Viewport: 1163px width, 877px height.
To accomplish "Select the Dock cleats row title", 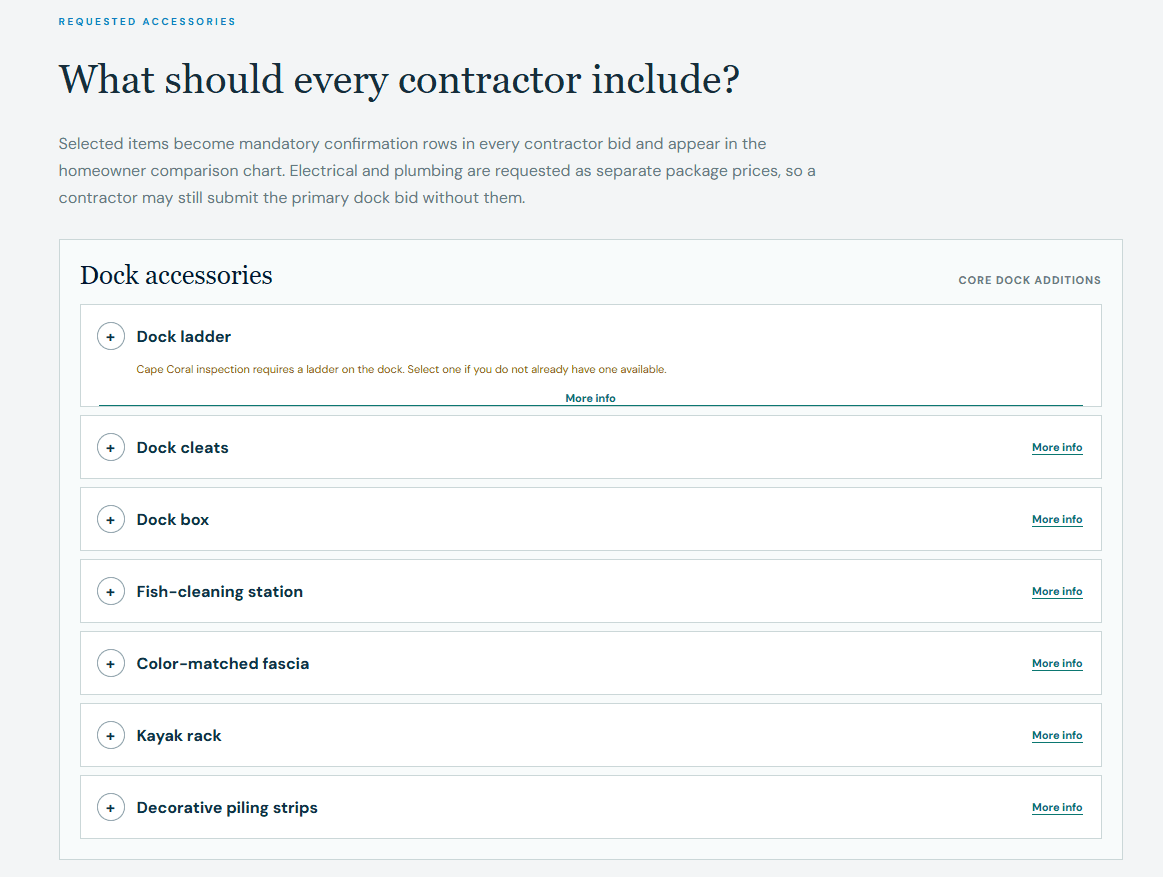I will coord(182,447).
